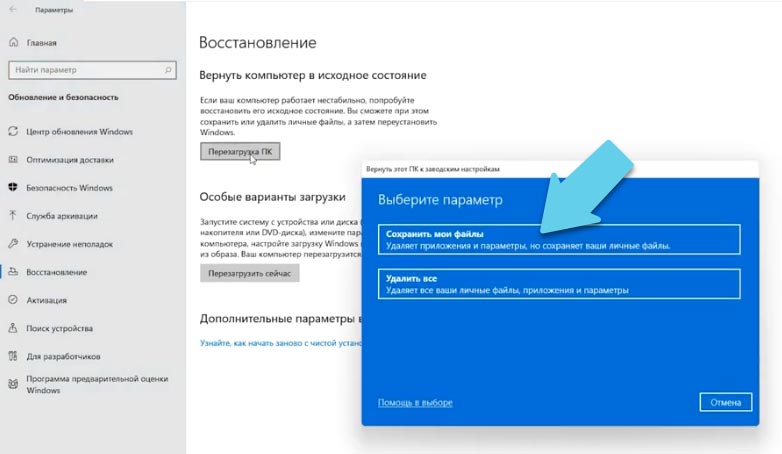The width and height of the screenshot is (782, 454).
Task: Open the Помощь в выборе link
Action: [x=415, y=403]
